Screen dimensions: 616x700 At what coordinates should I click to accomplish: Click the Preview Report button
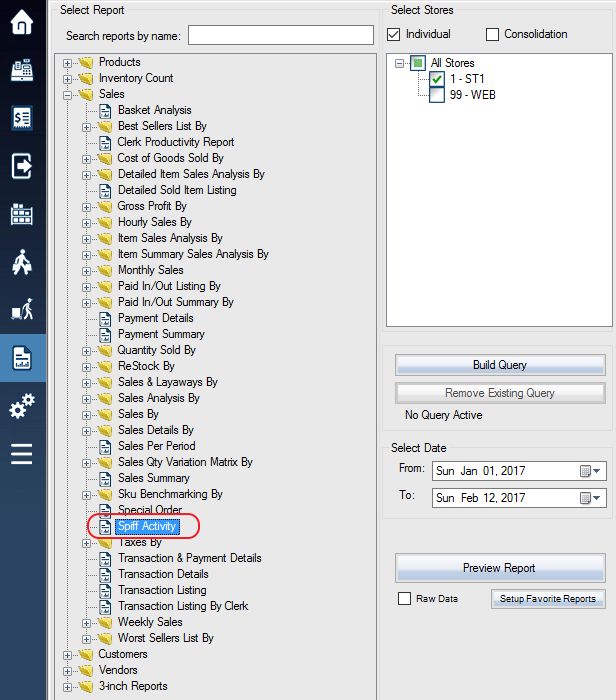500,568
